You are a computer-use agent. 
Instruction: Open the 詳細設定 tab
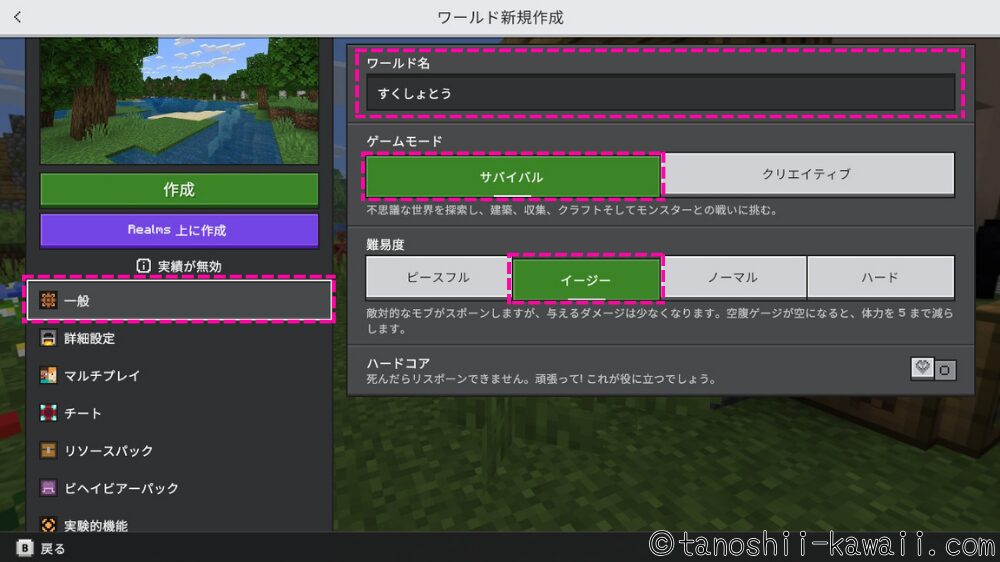tap(179, 338)
